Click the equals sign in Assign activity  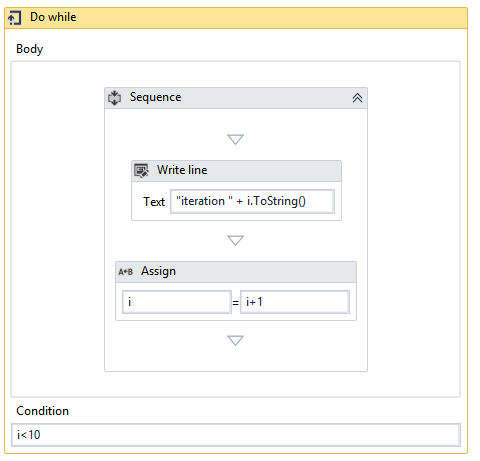click(236, 303)
